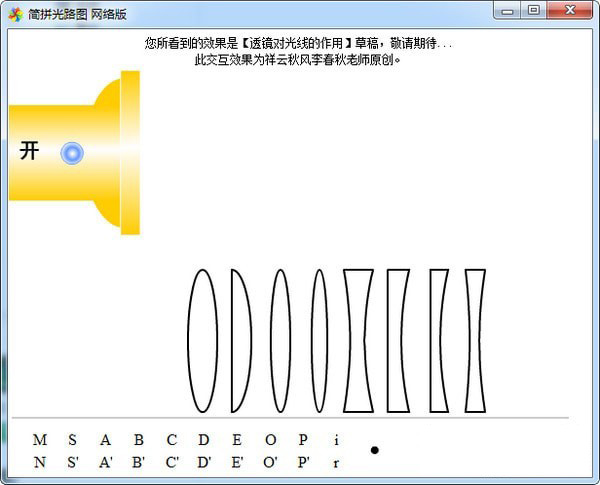
Task: Click the letter label N
Action: pyautogui.click(x=40, y=462)
